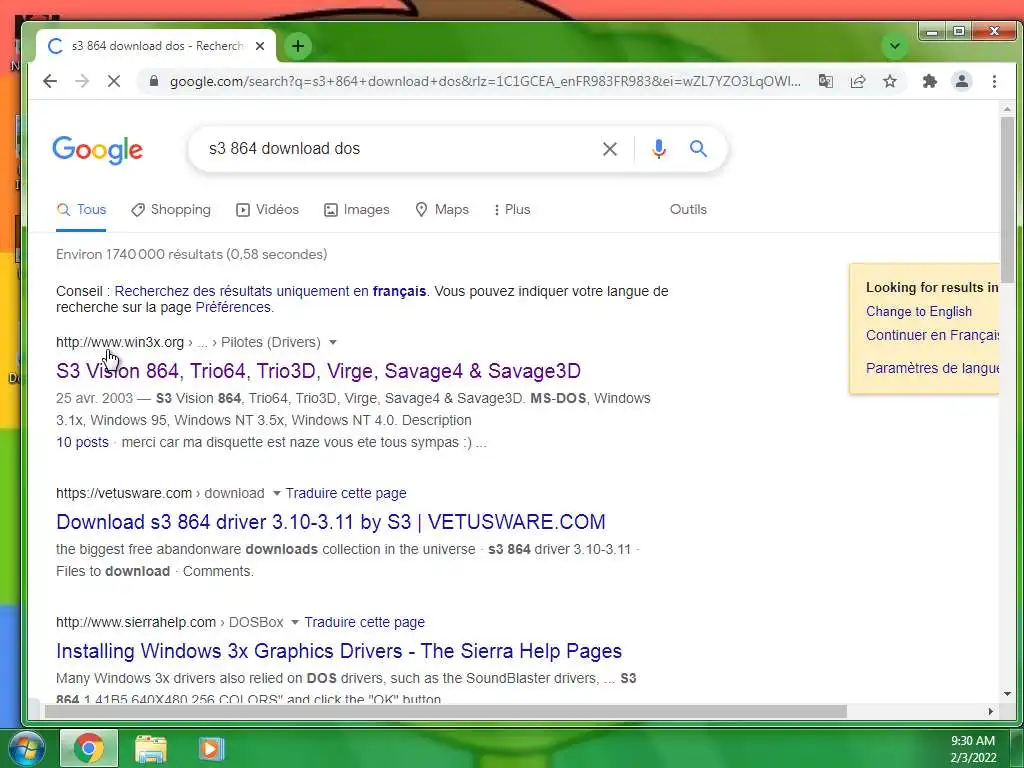Search results only in français
The image size is (1024, 768).
click(270, 291)
